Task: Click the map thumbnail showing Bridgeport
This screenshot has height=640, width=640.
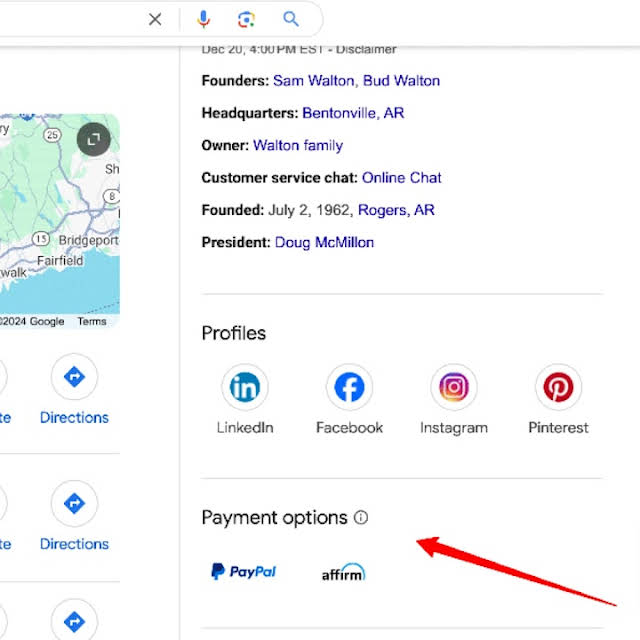Action: (x=60, y=220)
